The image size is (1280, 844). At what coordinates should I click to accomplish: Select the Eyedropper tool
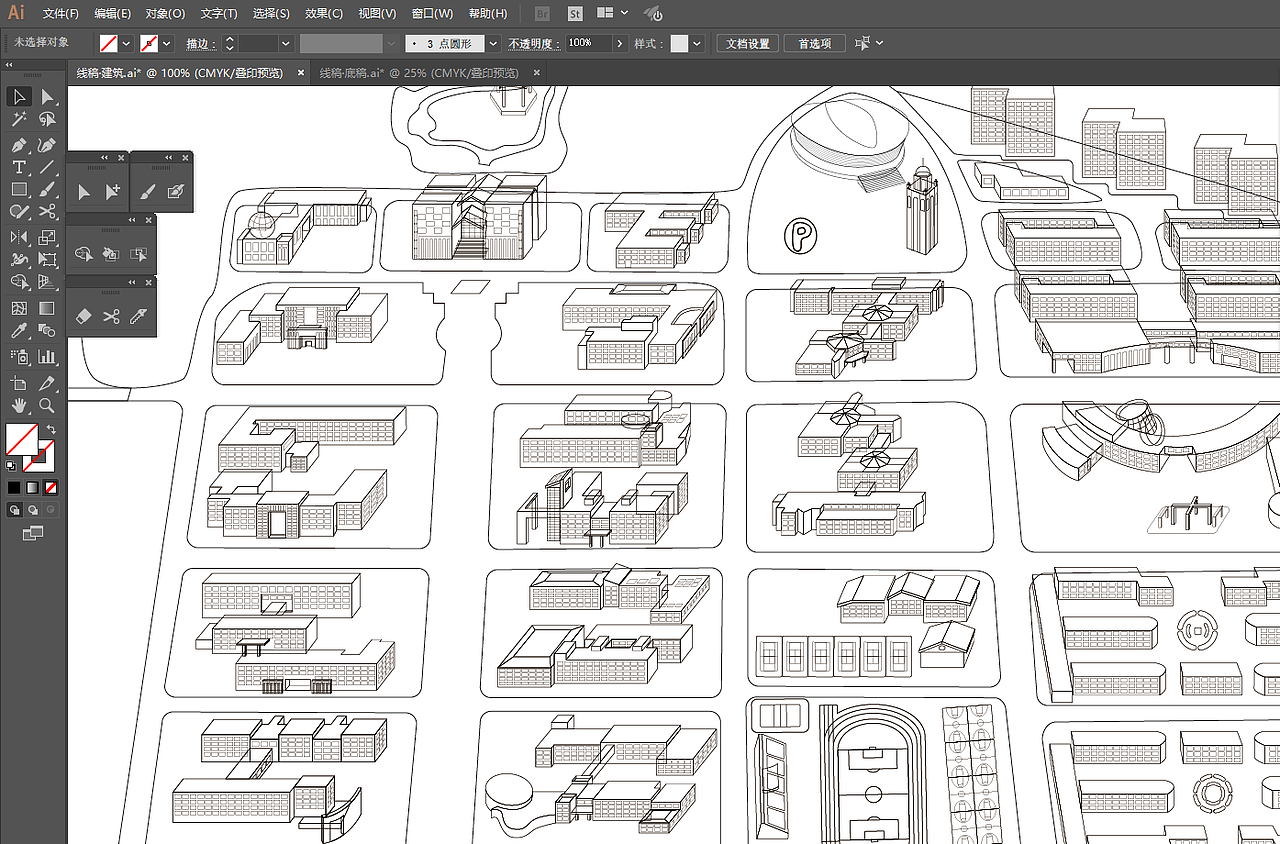click(19, 330)
